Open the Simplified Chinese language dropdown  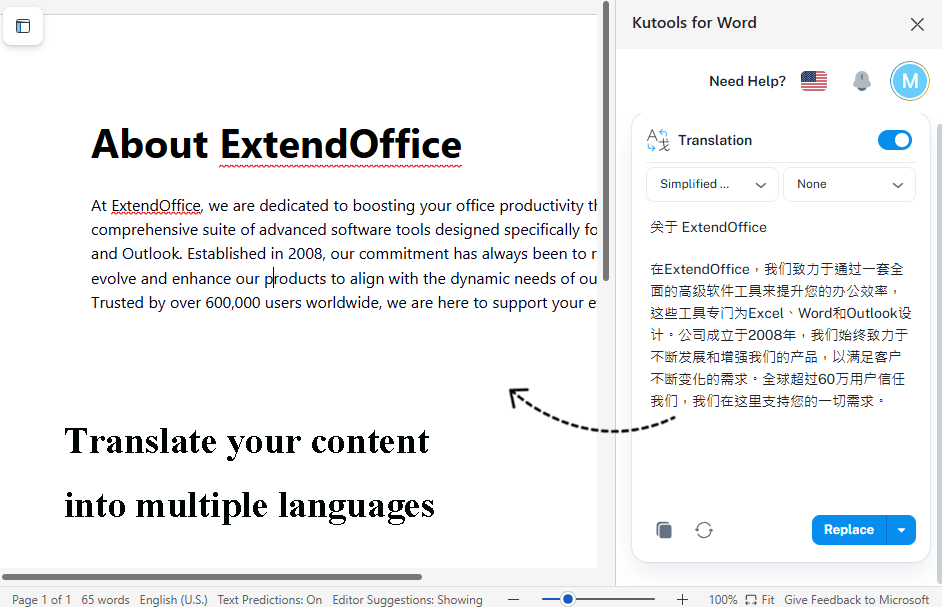tap(712, 184)
